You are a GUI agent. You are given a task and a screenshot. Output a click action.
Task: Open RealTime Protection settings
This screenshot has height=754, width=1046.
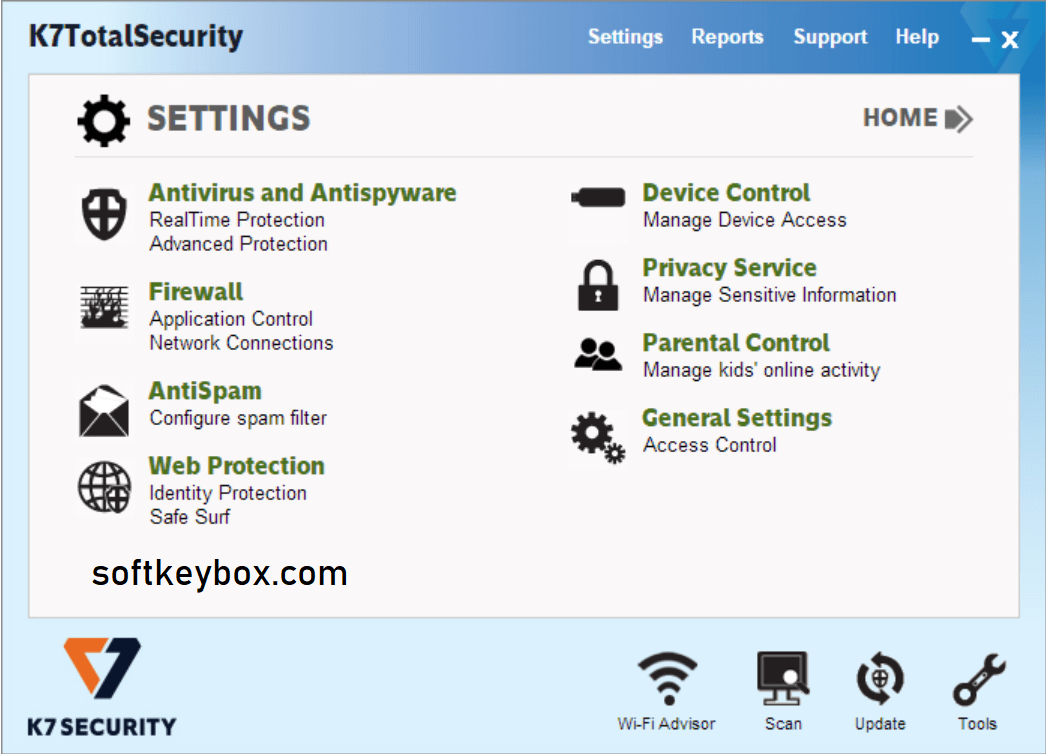tap(237, 220)
